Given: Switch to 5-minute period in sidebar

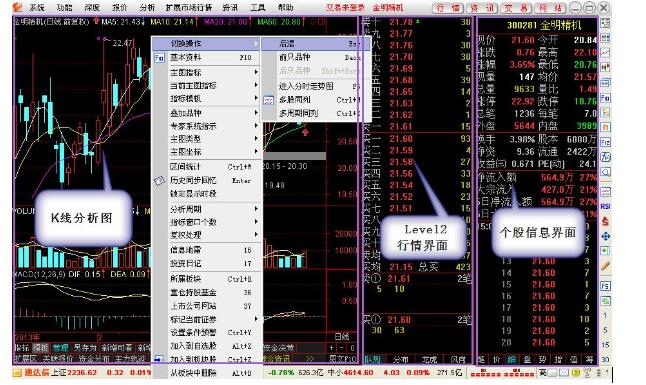Looking at the screenshot, I should pos(605,330).
